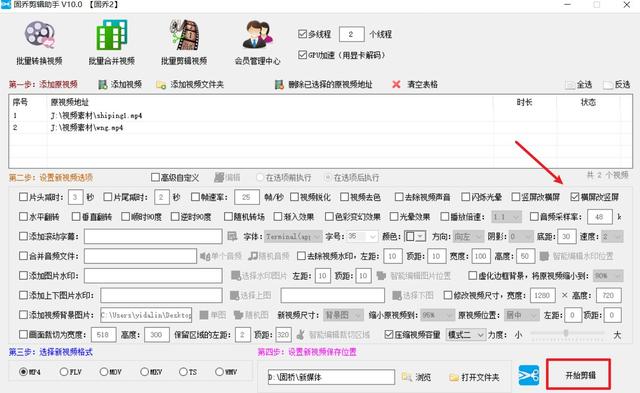Enable 高级自定义 checkbox
Screen dimensions: 640x393
[x=155, y=178]
